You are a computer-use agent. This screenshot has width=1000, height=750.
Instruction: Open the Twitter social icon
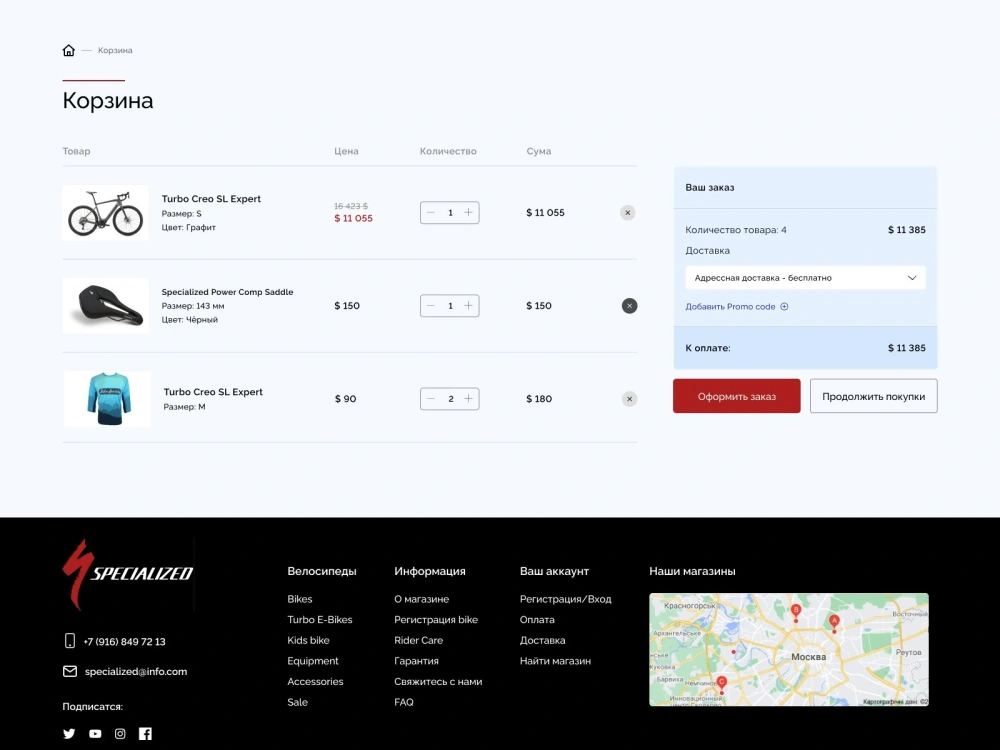click(69, 734)
